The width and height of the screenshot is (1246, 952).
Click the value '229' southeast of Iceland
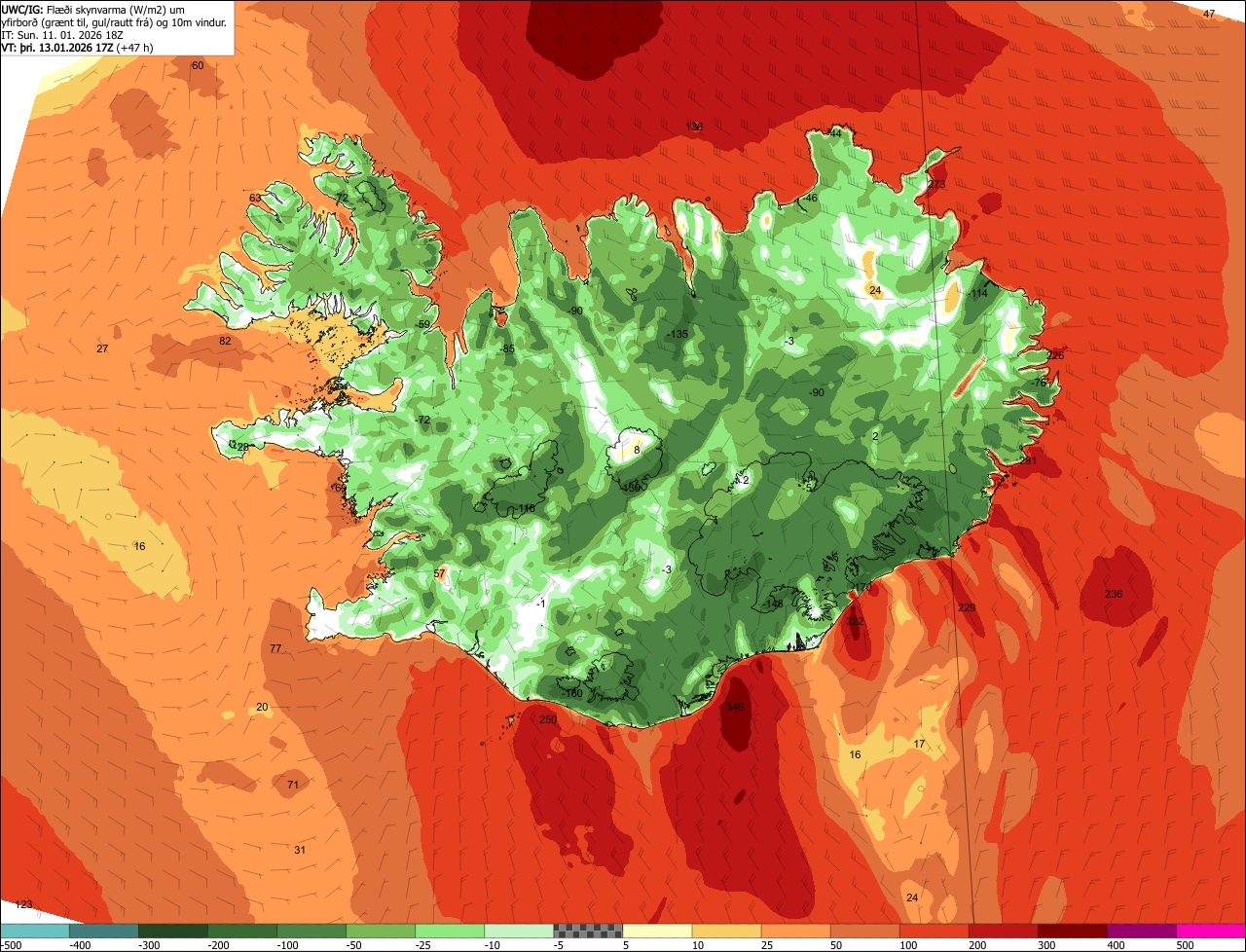pyautogui.click(x=967, y=607)
